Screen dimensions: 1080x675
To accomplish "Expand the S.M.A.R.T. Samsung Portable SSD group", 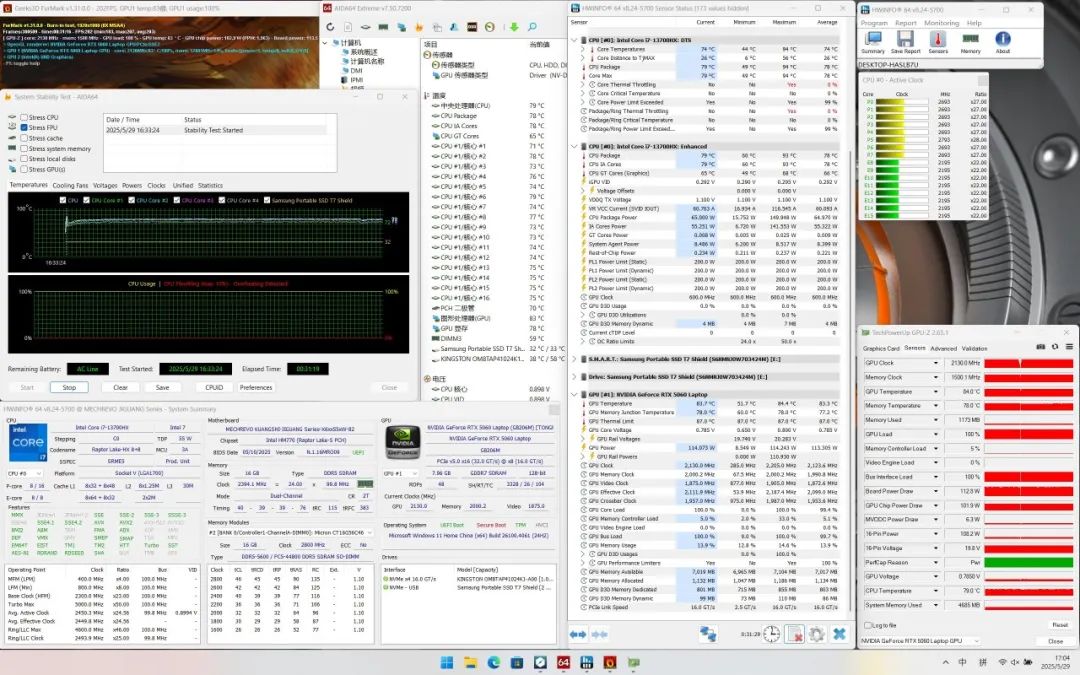I will 574,360.
